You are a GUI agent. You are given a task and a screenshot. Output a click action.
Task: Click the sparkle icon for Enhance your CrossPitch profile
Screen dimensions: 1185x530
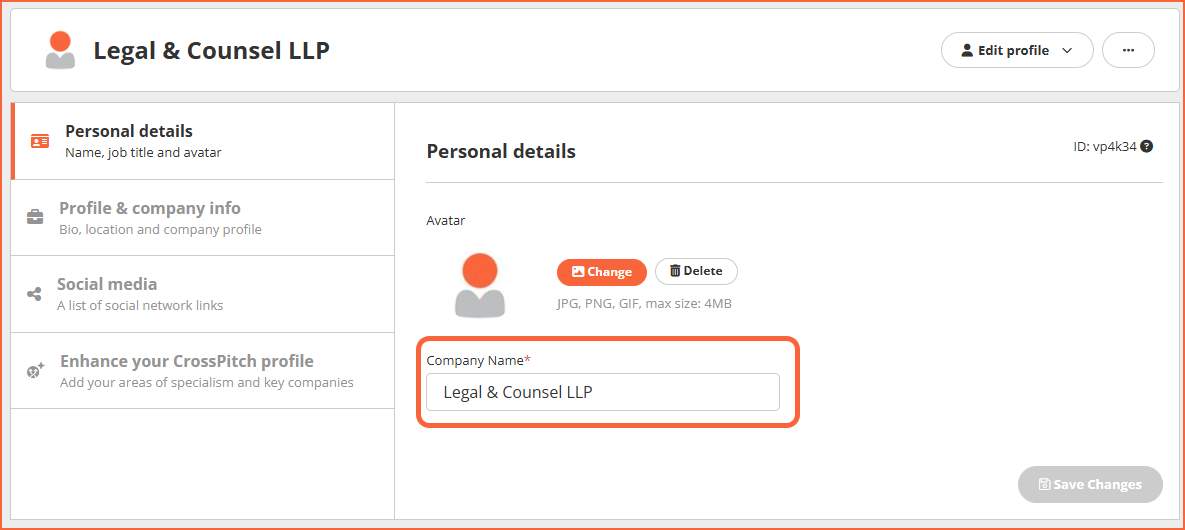[36, 370]
